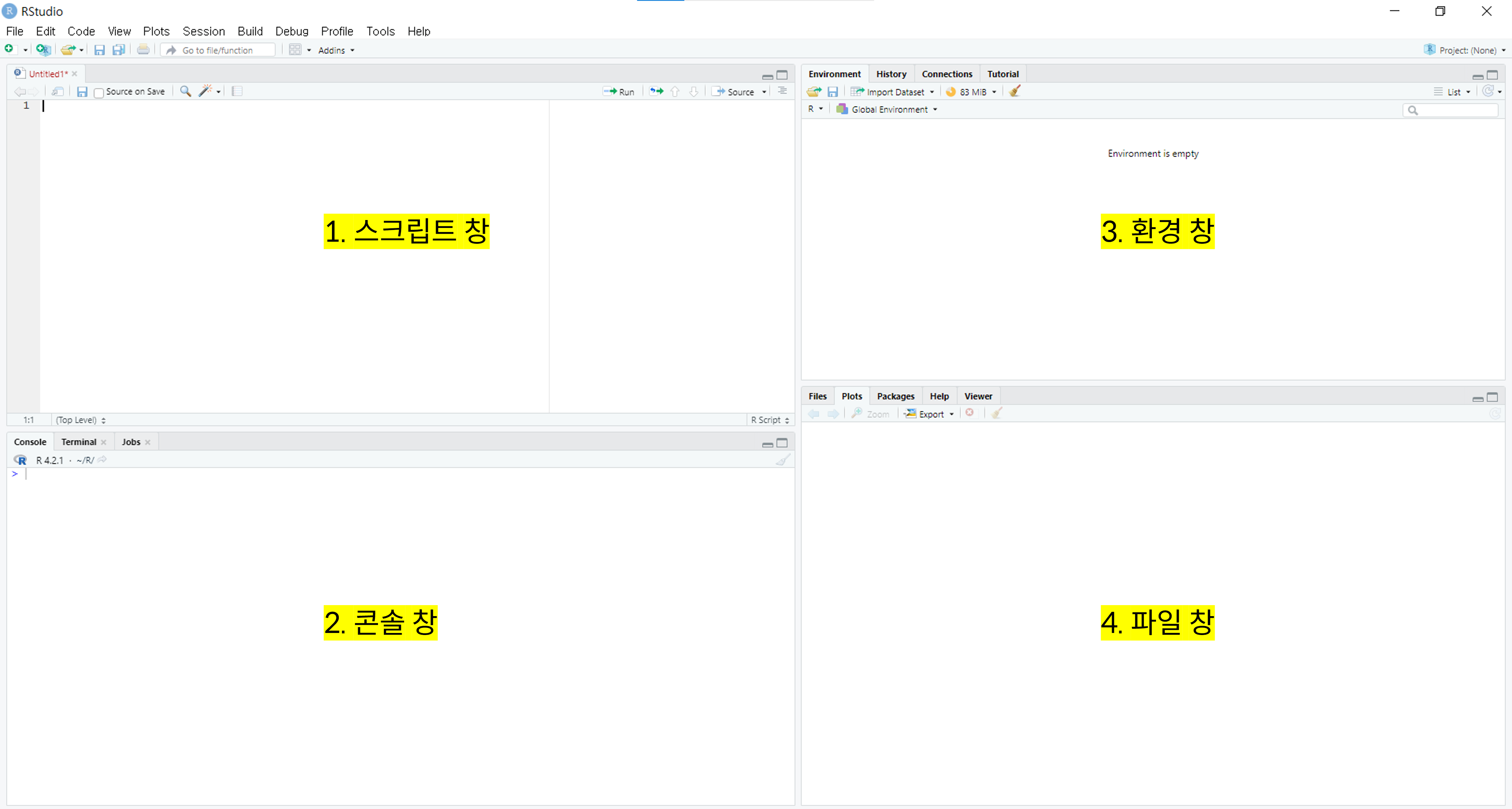Click the Run button in script editor
Image resolution: width=1512 pixels, height=809 pixels.
point(619,91)
